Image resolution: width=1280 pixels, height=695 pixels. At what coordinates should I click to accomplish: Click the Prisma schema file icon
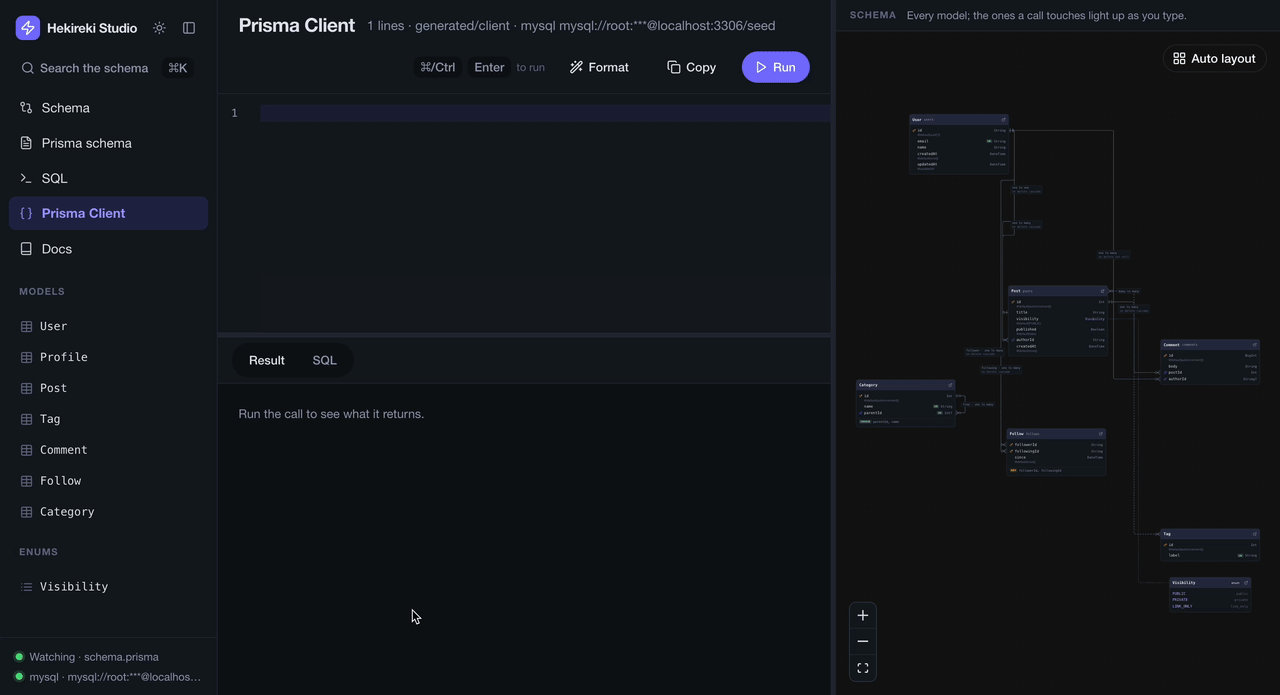(27, 143)
